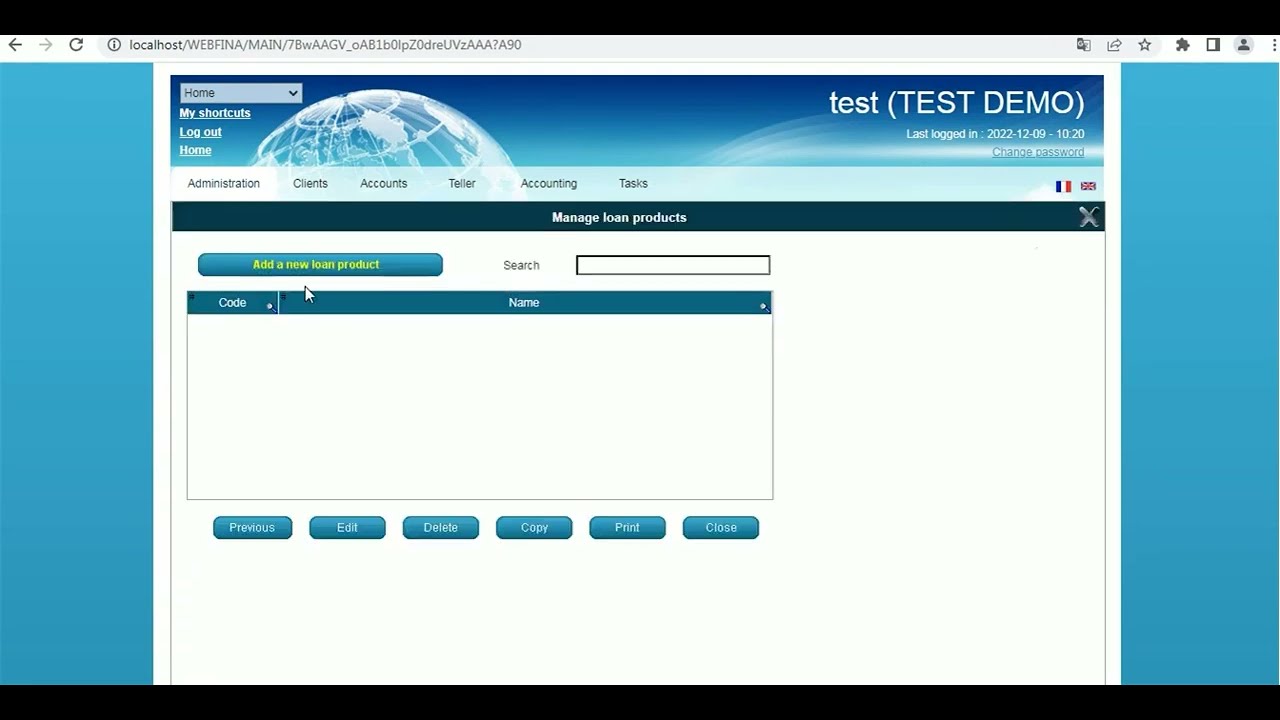Click the browser back arrow
1280x720 pixels.
tap(15, 45)
